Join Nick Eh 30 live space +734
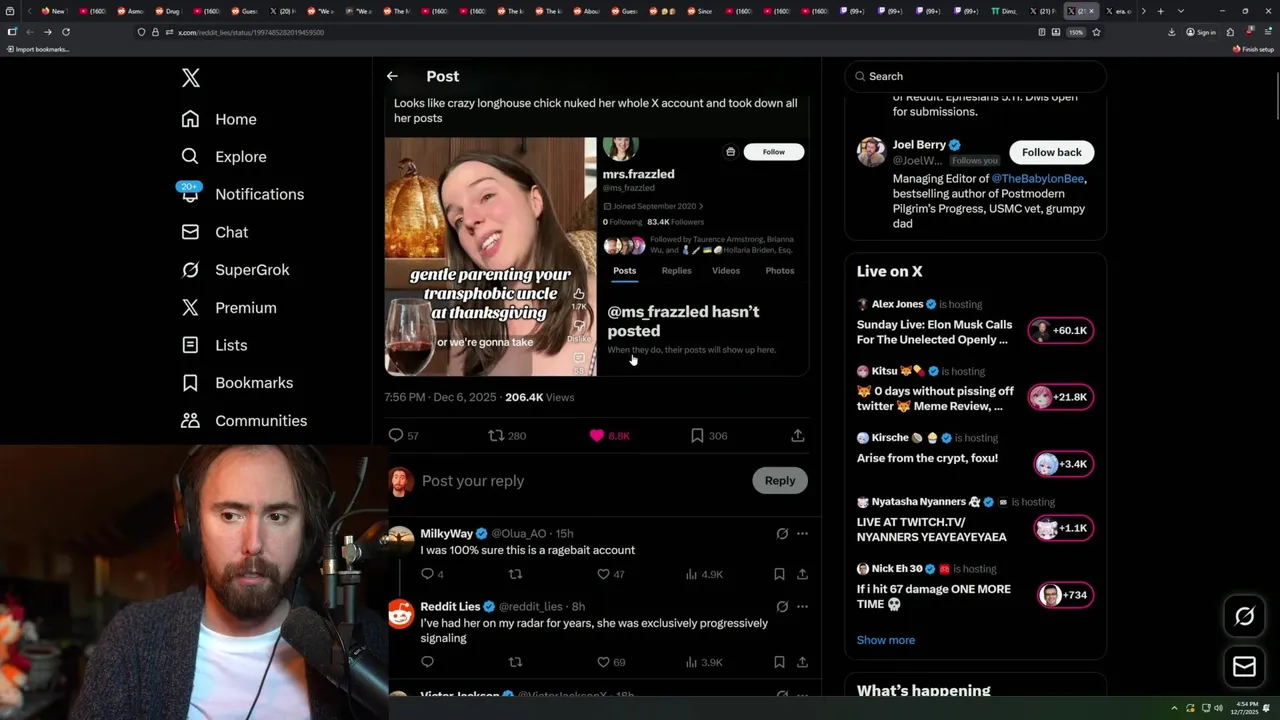1280x720 pixels. pyautogui.click(x=1065, y=595)
